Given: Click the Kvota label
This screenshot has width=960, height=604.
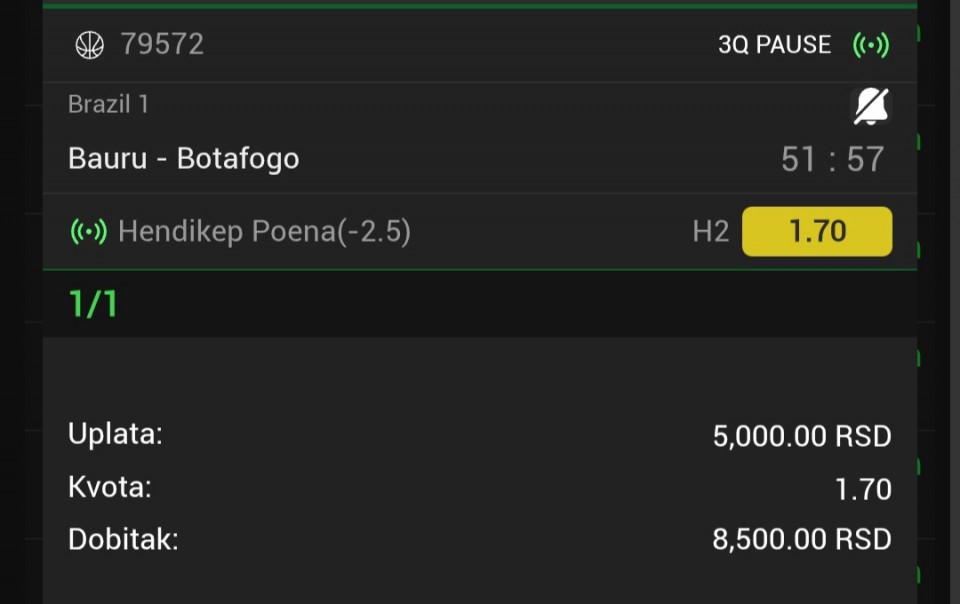Looking at the screenshot, I should pyautogui.click(x=110, y=487).
